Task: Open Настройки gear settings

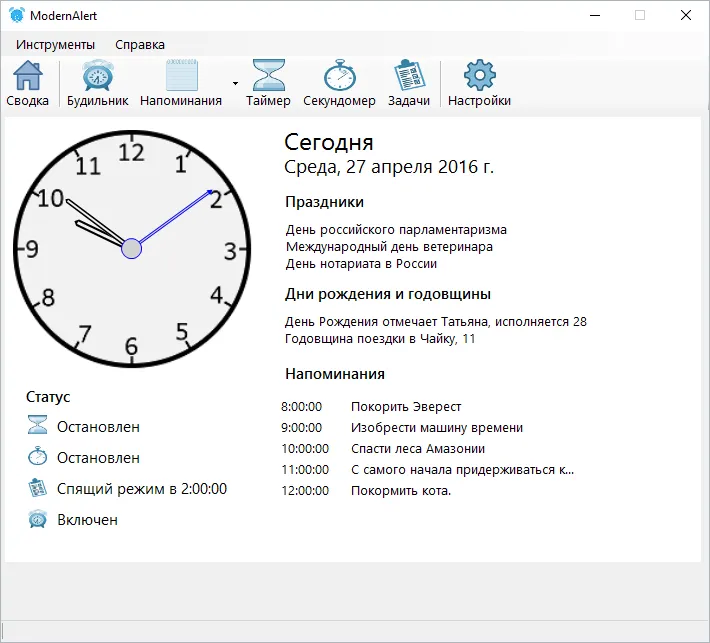Action: (479, 83)
